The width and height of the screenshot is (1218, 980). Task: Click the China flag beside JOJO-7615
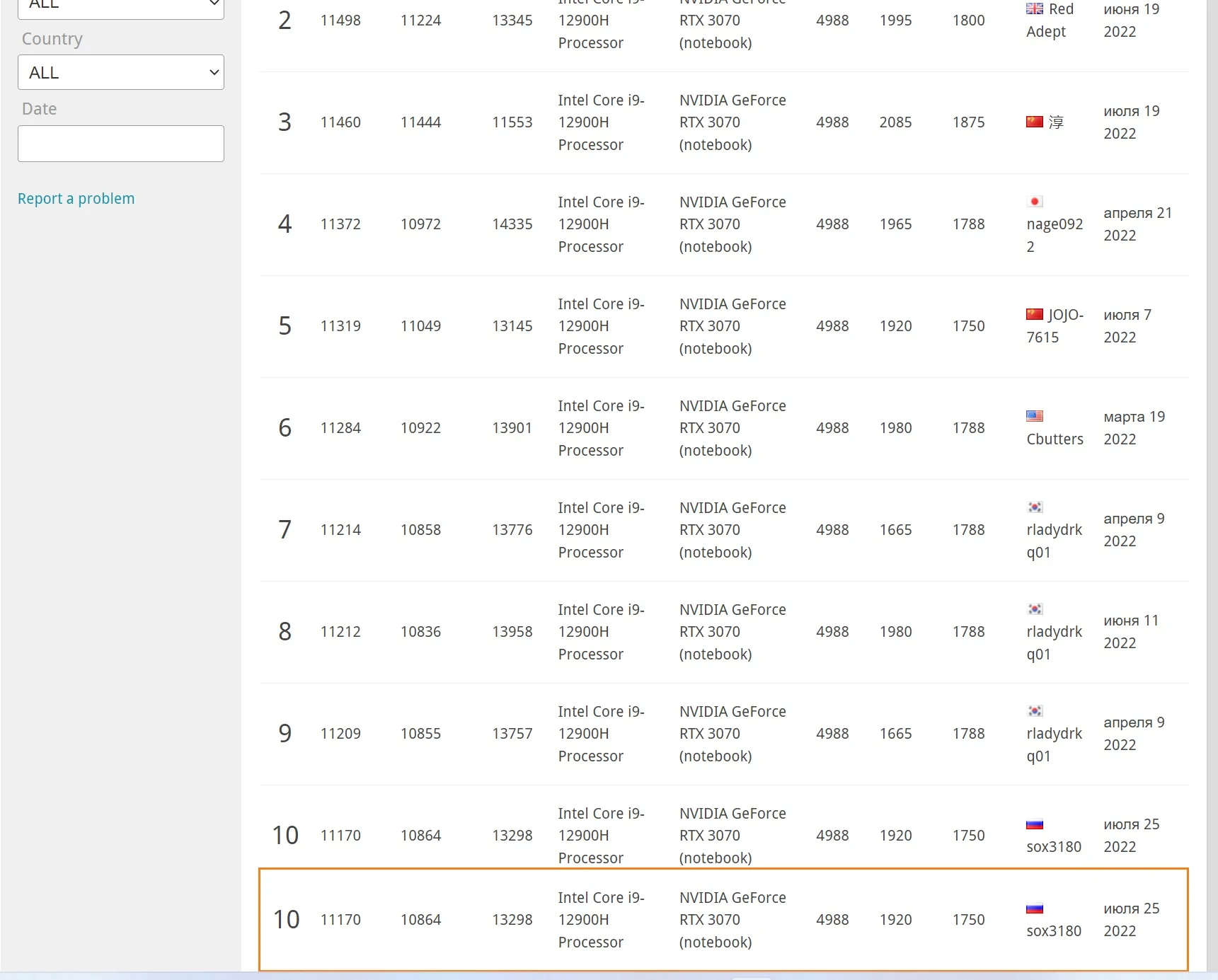click(1035, 314)
